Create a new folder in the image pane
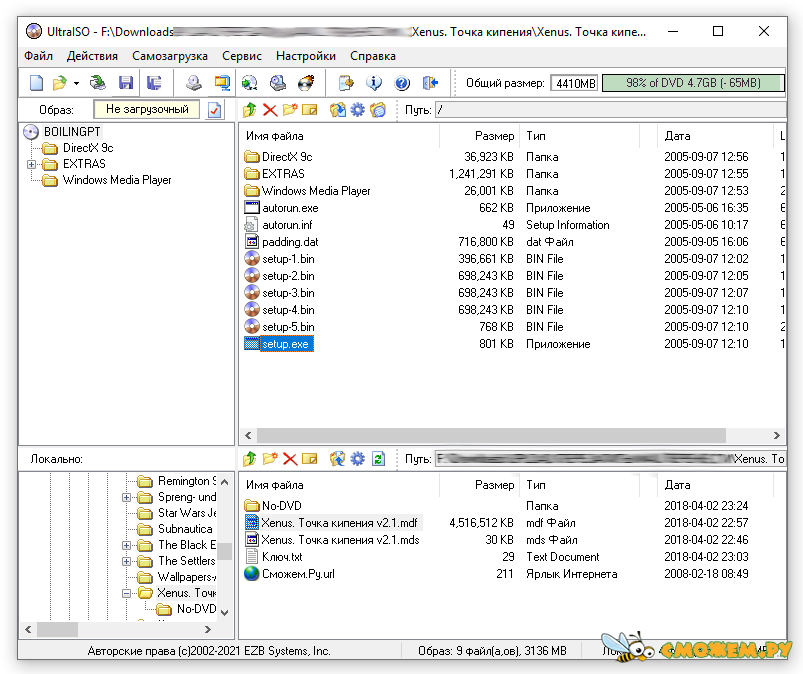The height and width of the screenshot is (674, 803). [290, 110]
